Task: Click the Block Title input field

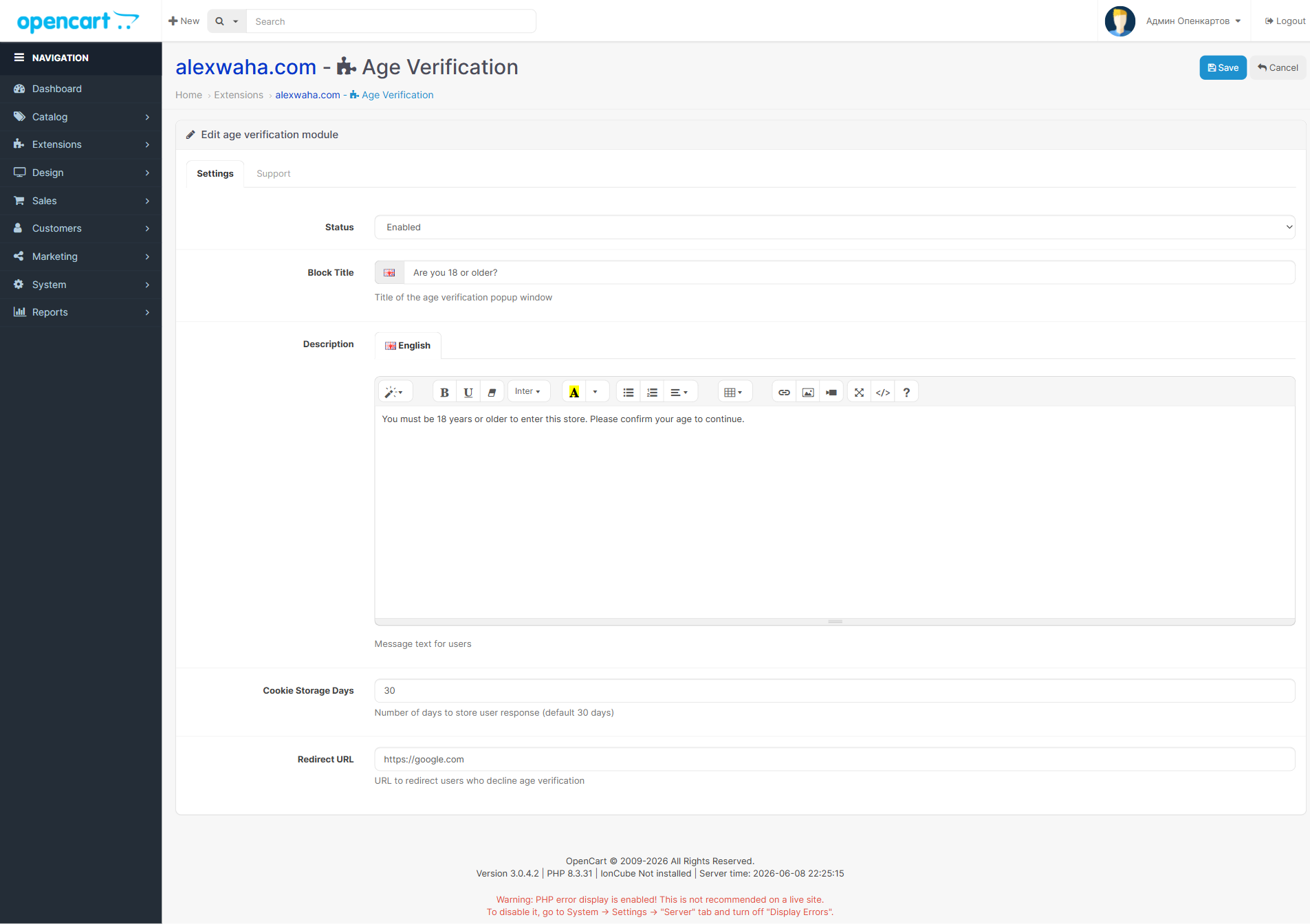Action: click(x=849, y=272)
